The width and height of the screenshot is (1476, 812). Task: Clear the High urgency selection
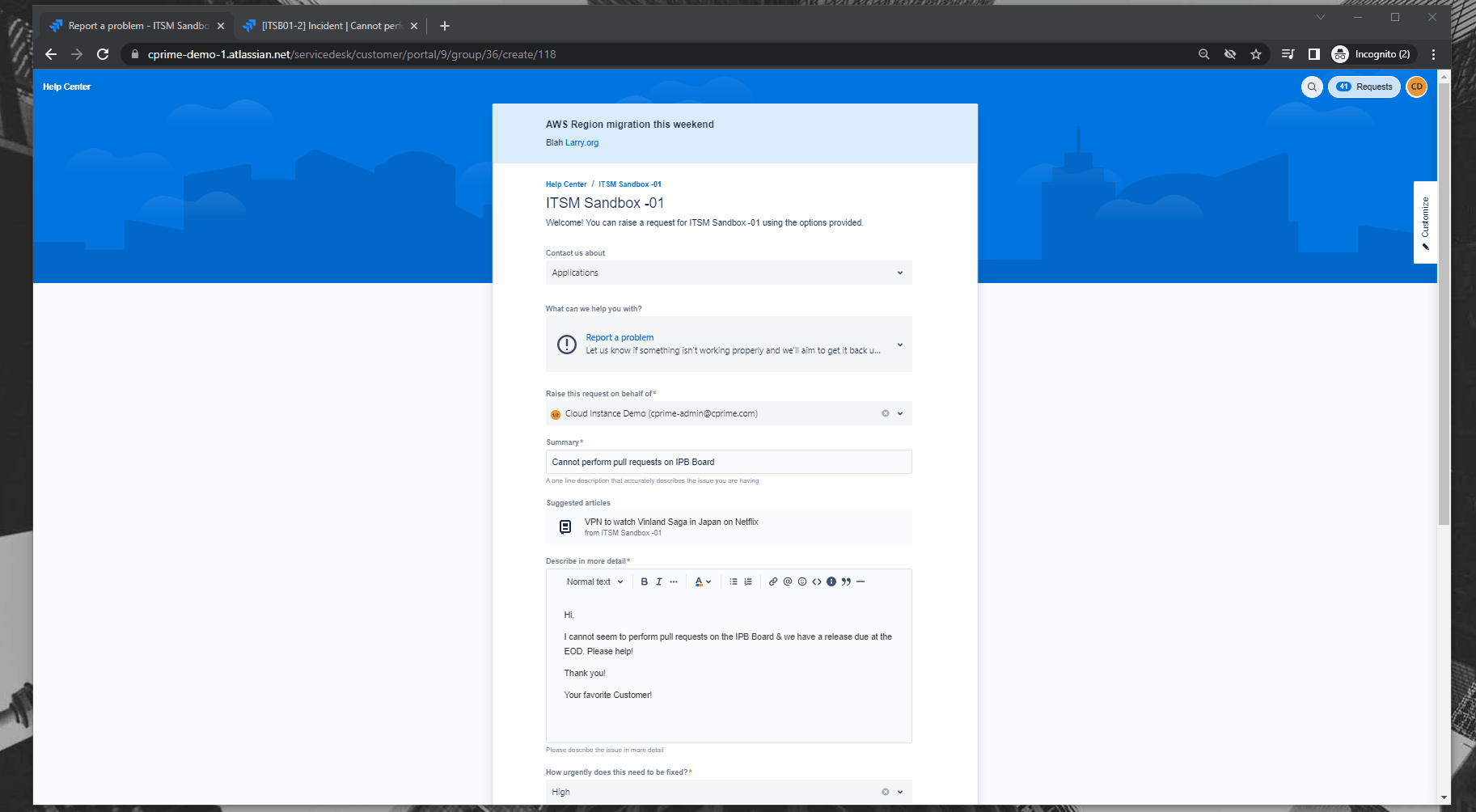click(x=886, y=792)
